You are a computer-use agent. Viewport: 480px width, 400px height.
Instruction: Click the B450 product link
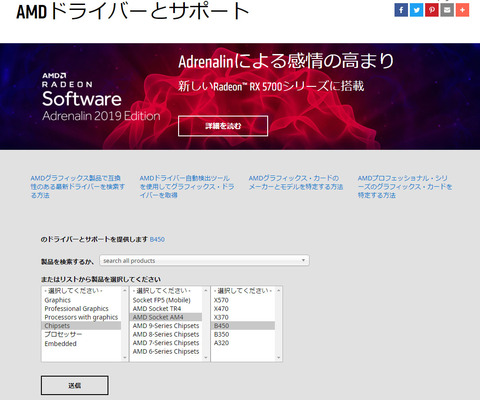click(157, 239)
